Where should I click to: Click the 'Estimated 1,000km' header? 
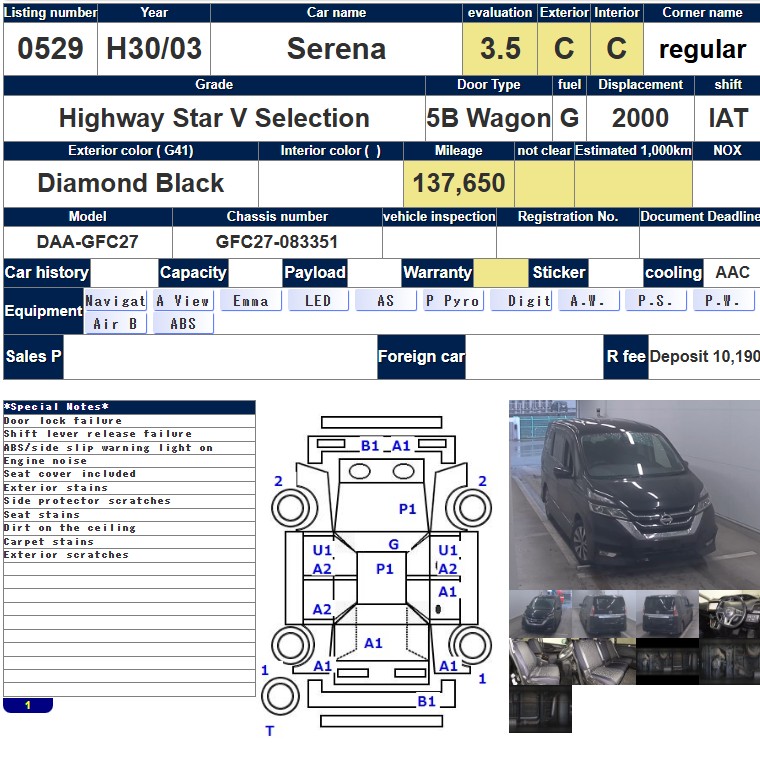633,151
